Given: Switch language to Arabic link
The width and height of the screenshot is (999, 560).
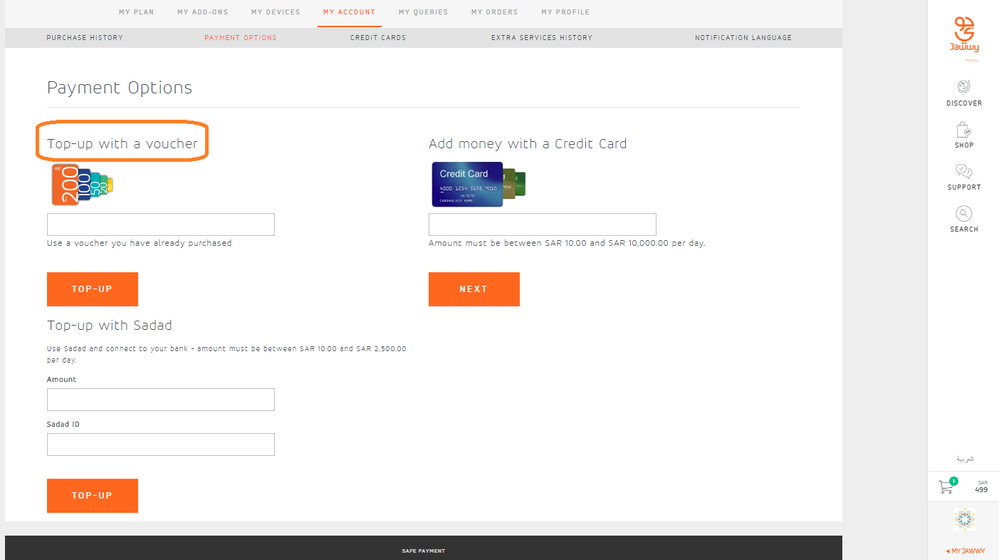Looking at the screenshot, I should tap(964, 459).
